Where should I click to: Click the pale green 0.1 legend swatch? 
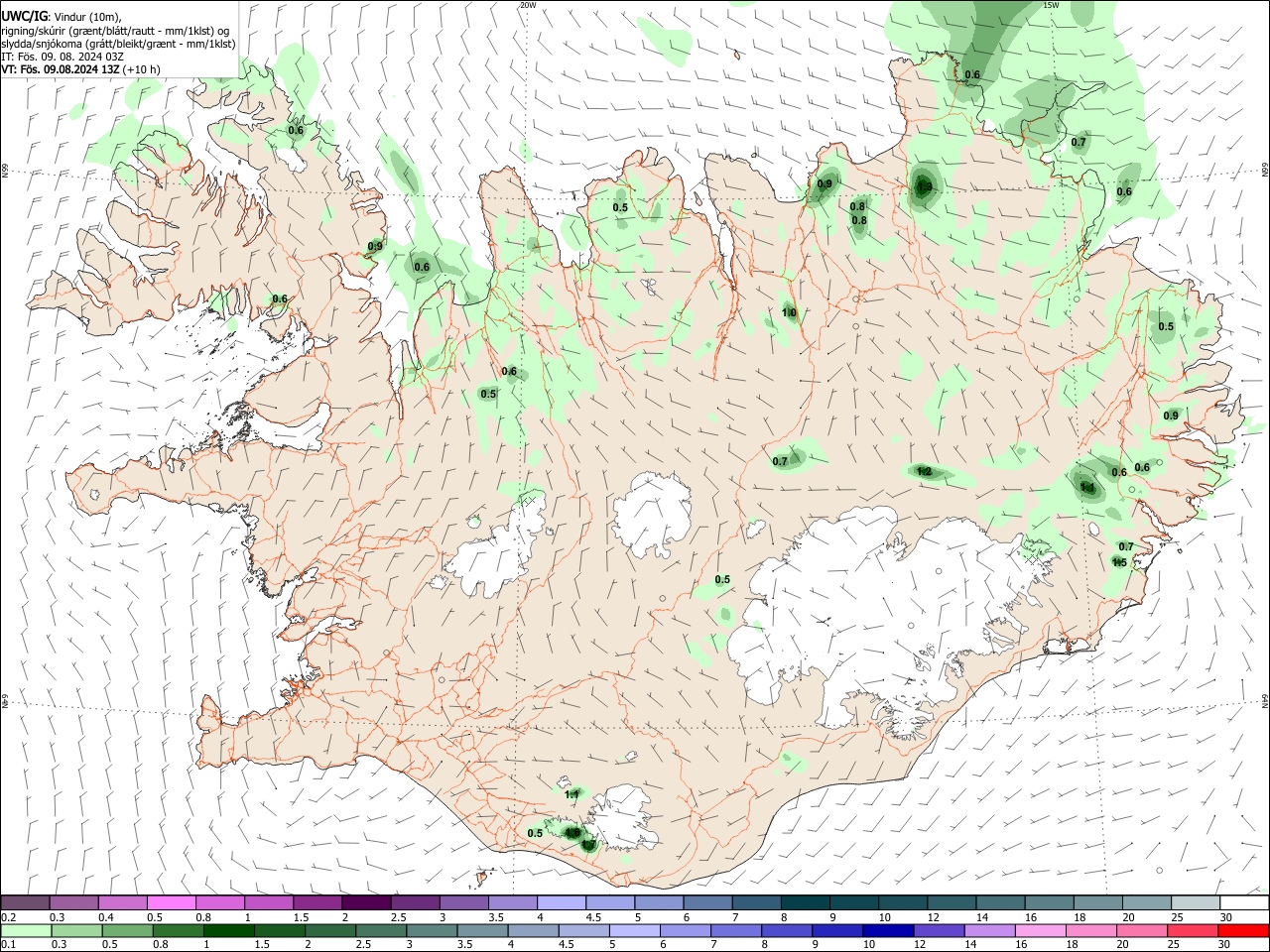coord(25,930)
